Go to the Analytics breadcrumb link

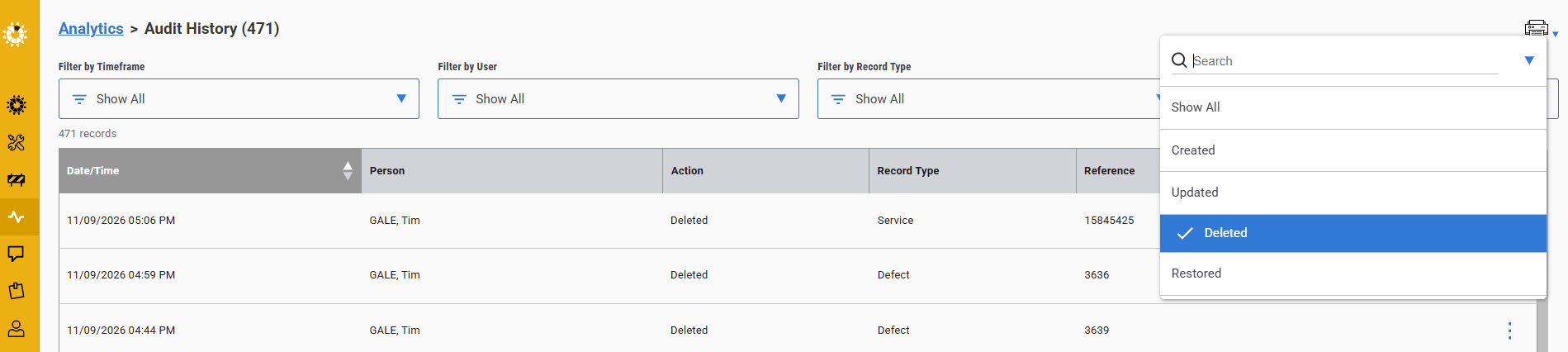91,29
